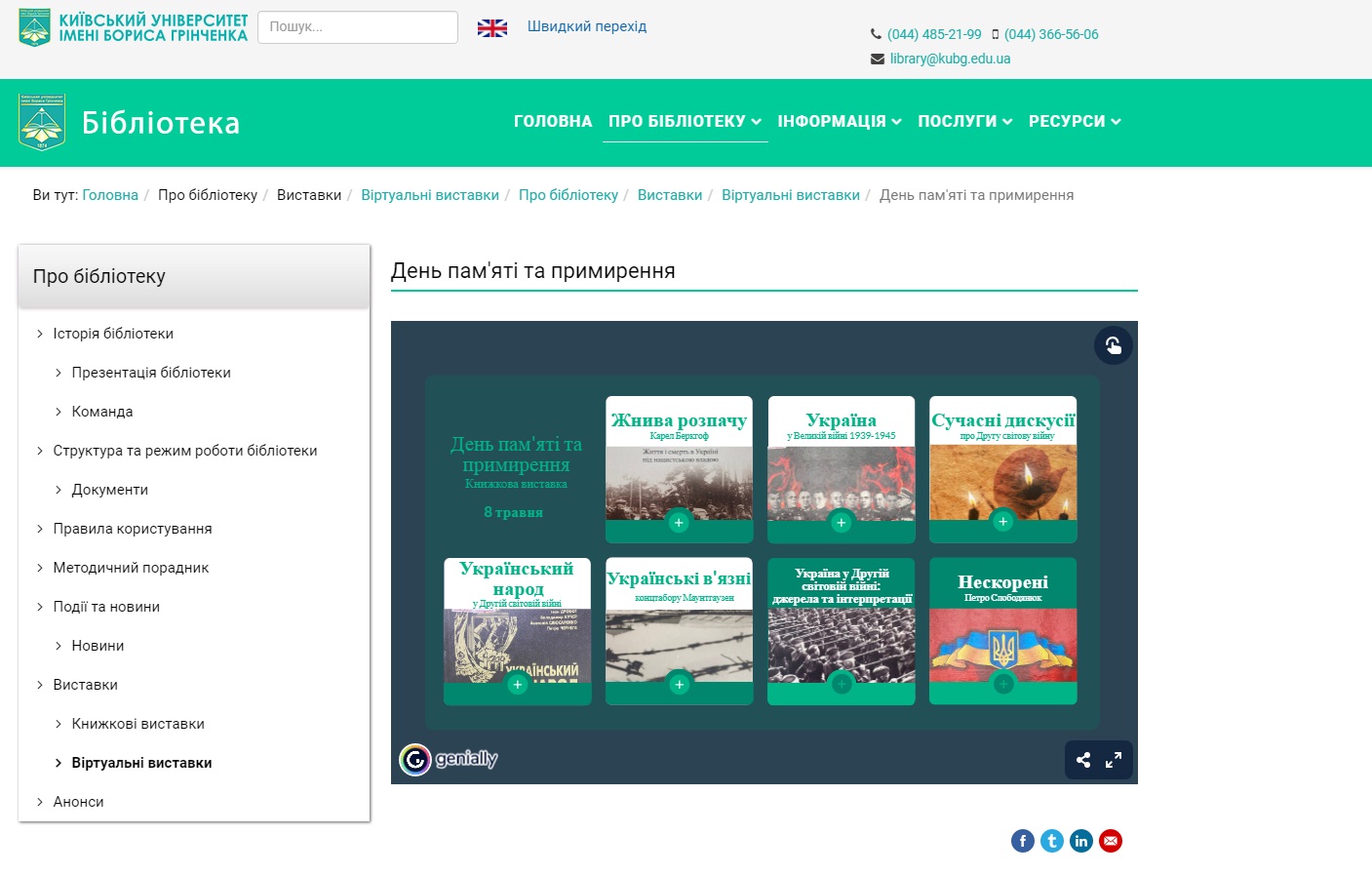Click the interactive elements hand icon
The height and width of the screenshot is (875, 1372).
pyautogui.click(x=1113, y=345)
